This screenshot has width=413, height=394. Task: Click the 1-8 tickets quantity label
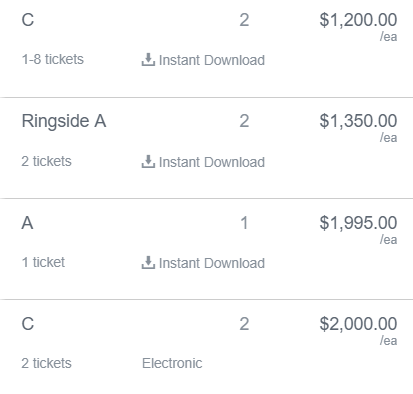tap(53, 59)
